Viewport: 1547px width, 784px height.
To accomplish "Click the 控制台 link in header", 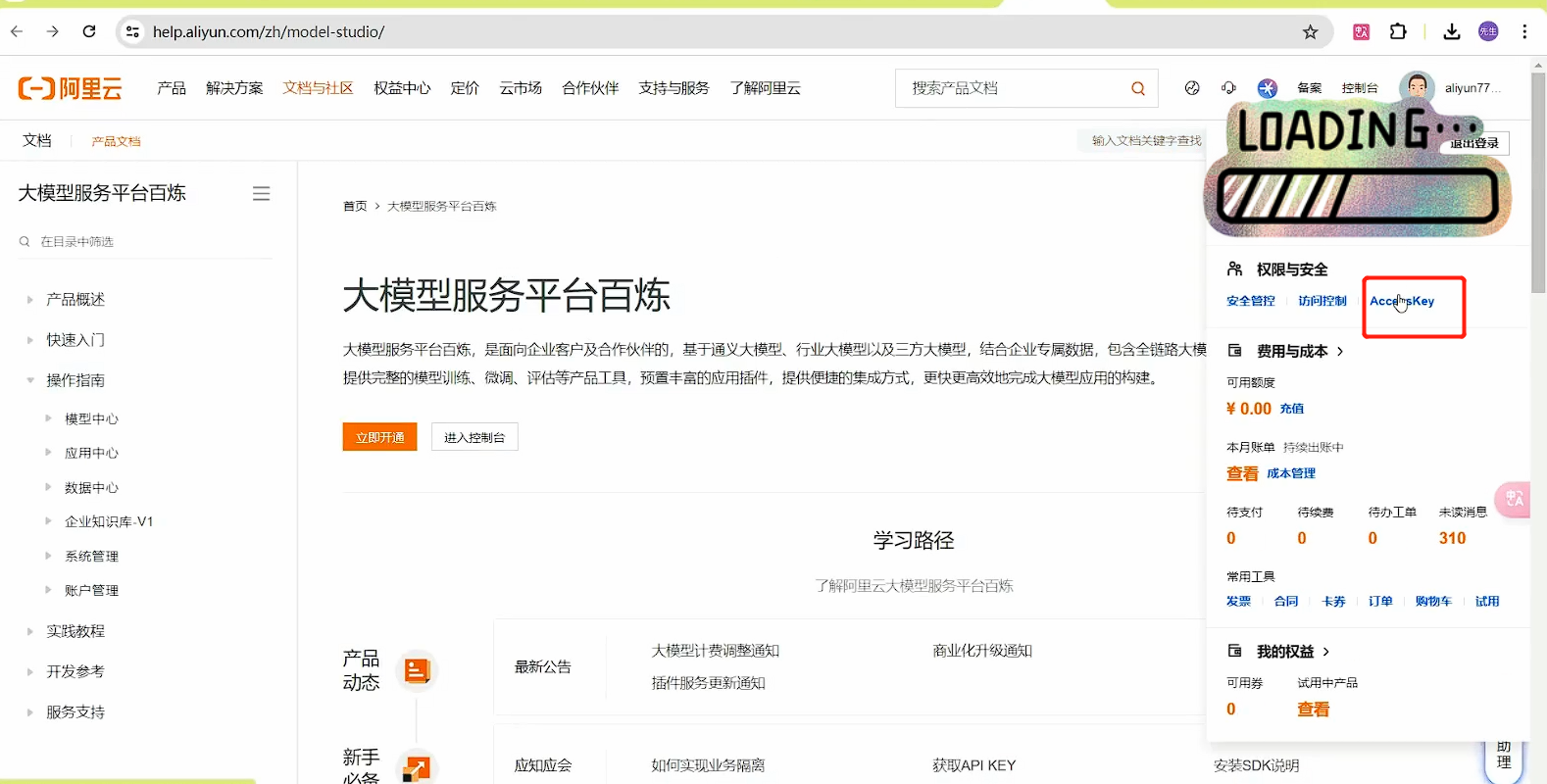I will coord(1360,88).
